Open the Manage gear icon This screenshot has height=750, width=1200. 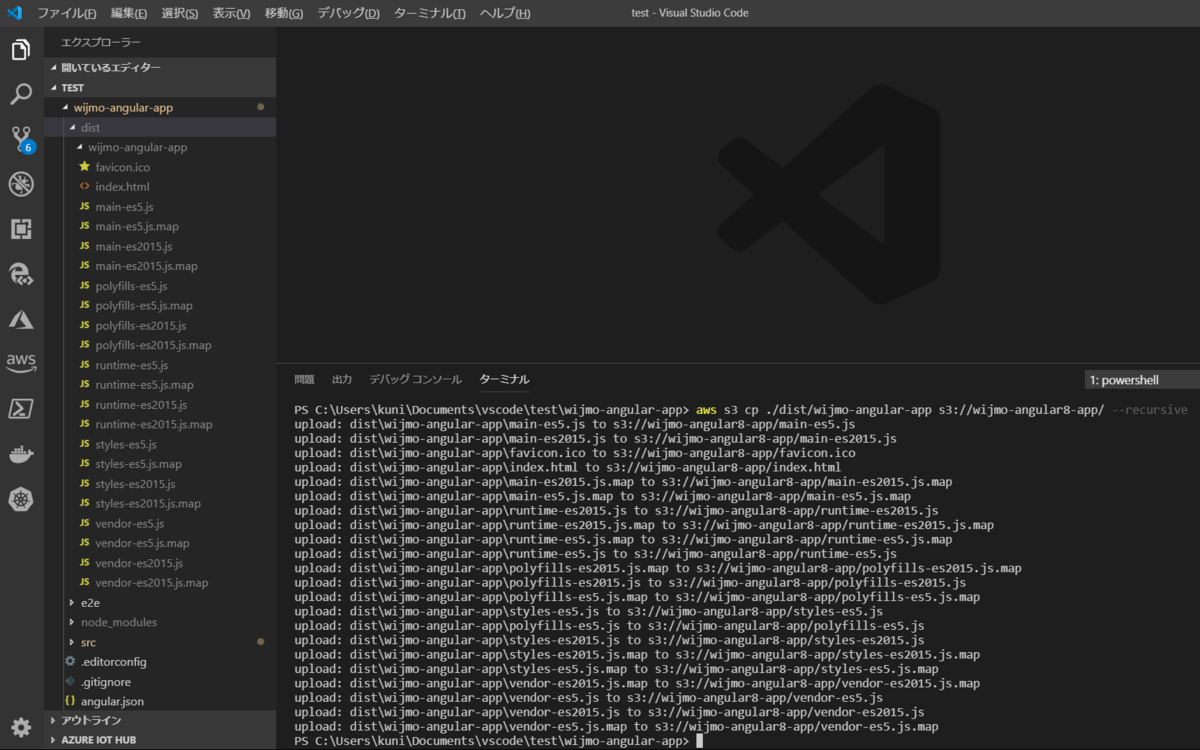(21, 727)
